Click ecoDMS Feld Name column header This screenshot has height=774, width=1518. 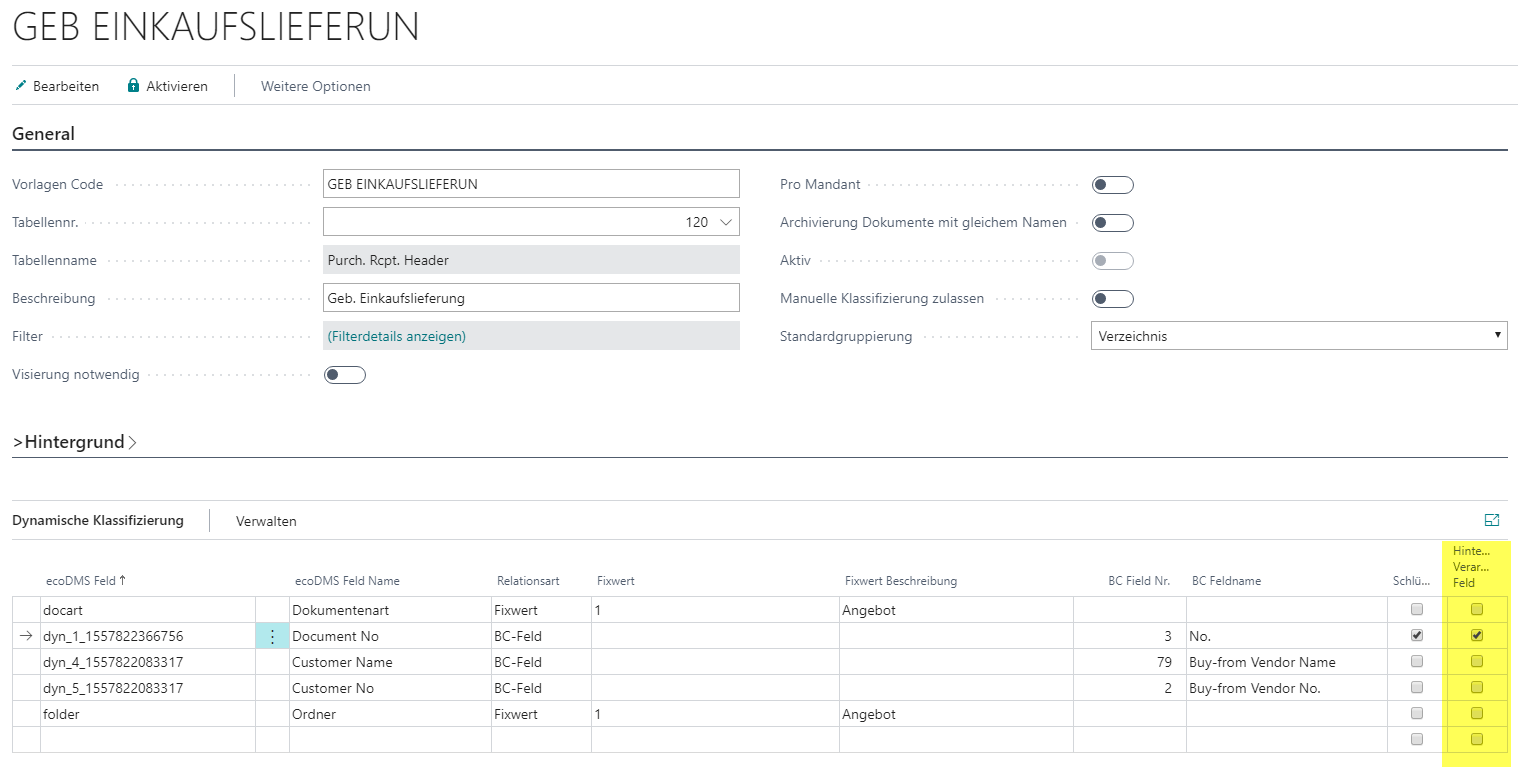(347, 581)
